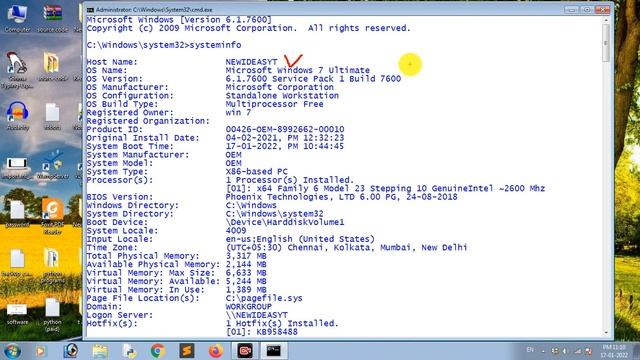Click the cmd.exe taskbar button
Viewport: 640px width, 360px height.
[273, 351]
